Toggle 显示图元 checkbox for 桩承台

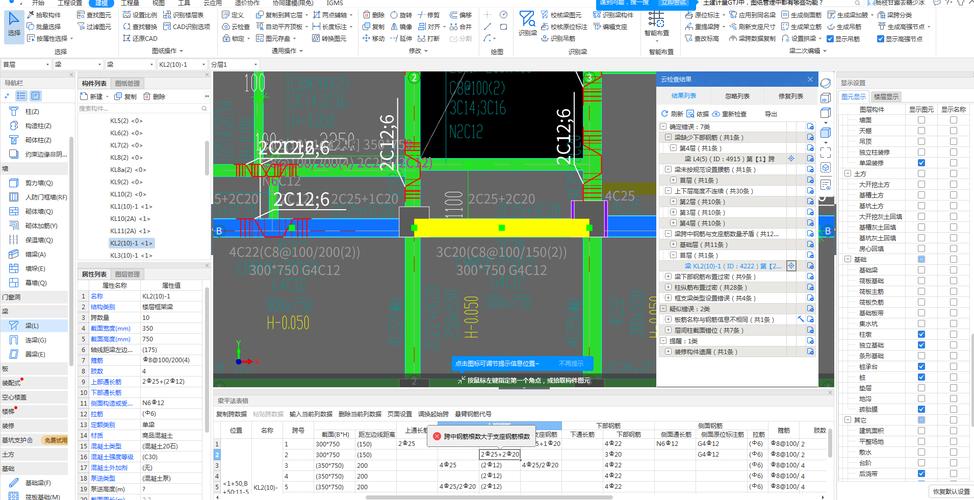921,366
